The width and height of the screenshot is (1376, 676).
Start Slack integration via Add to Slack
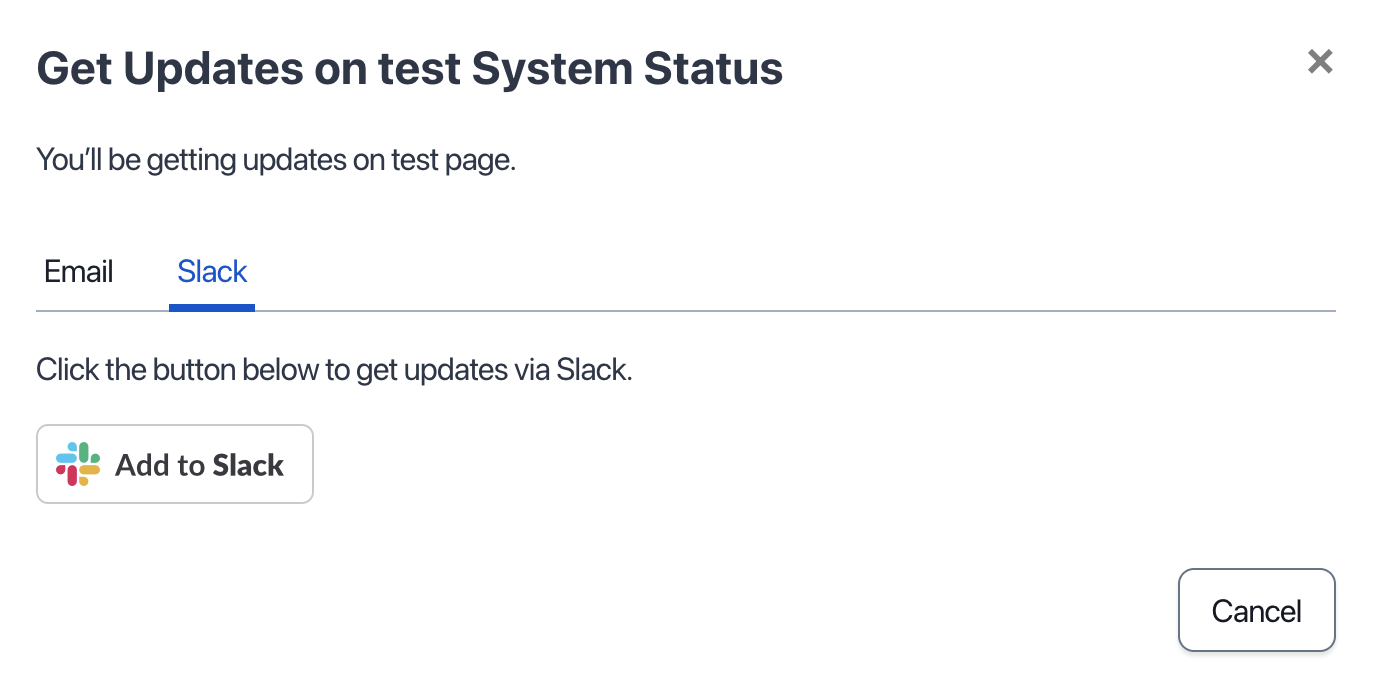click(x=175, y=464)
